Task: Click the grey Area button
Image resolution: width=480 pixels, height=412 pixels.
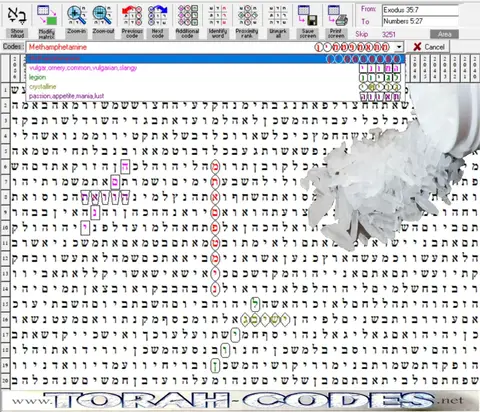Action: coord(444,34)
